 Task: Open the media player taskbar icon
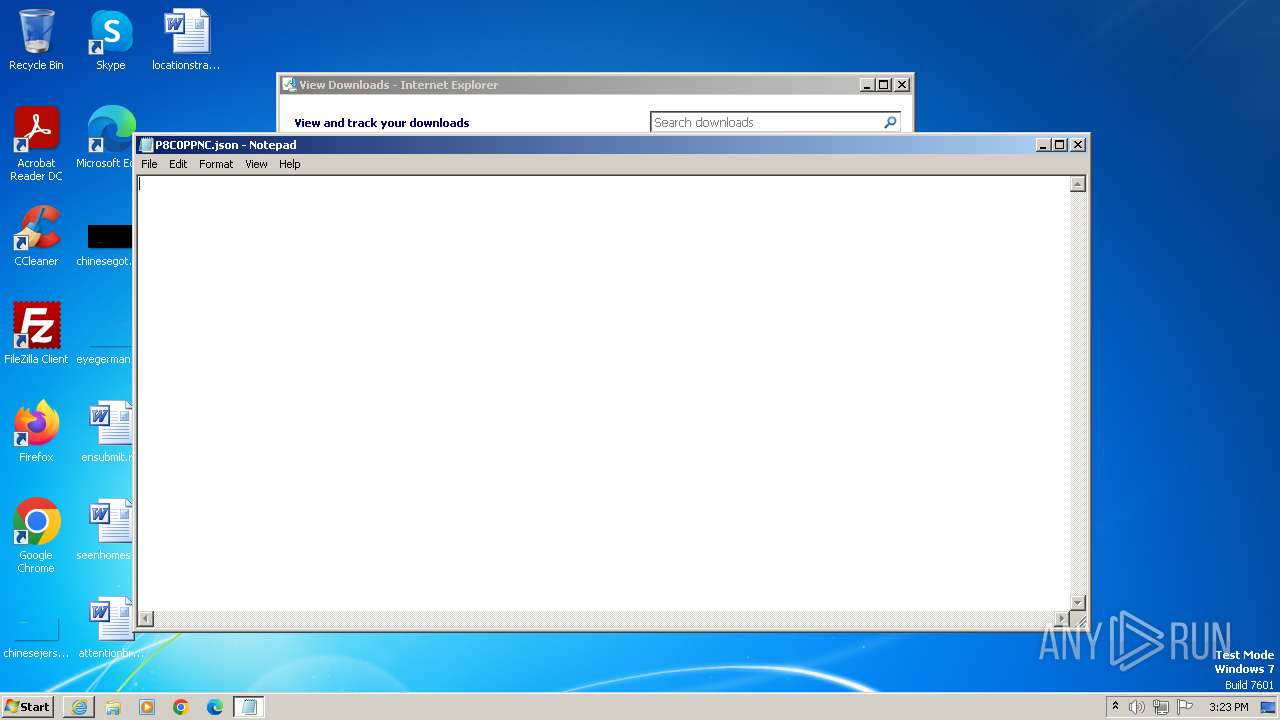(147, 707)
